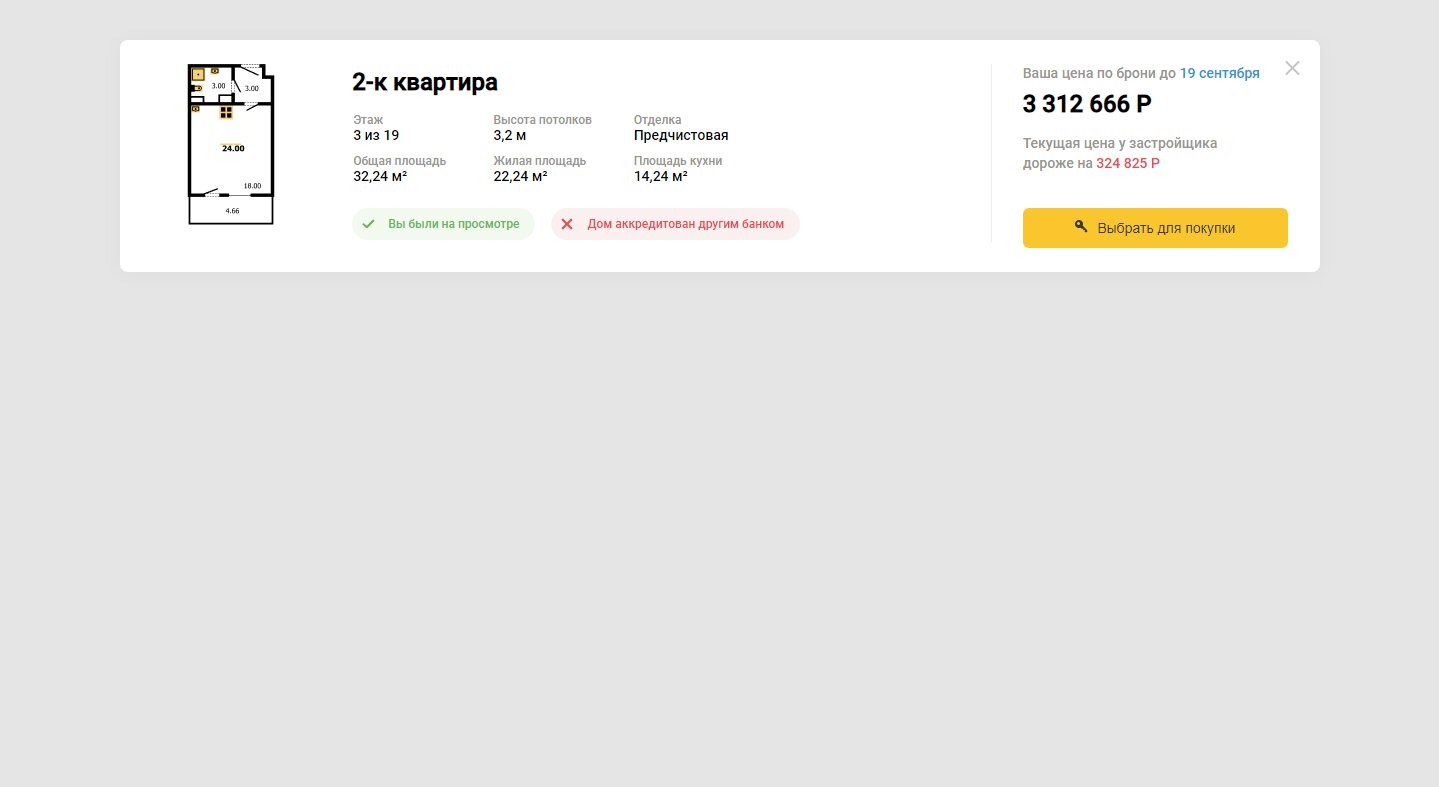Click the living area value 22,24 м²
The width and height of the screenshot is (1439, 787).
pyautogui.click(x=520, y=177)
